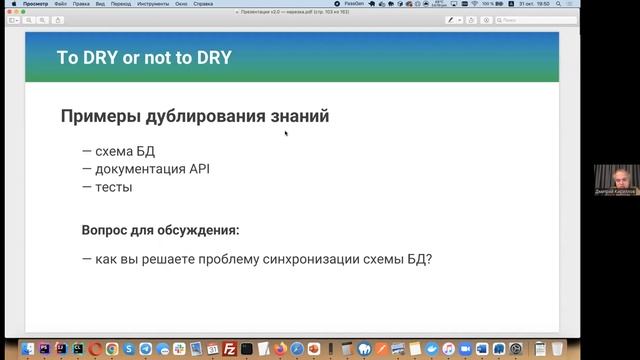640x360 pixels.
Task: Open the Правка menu
Action: click(x=81, y=4)
